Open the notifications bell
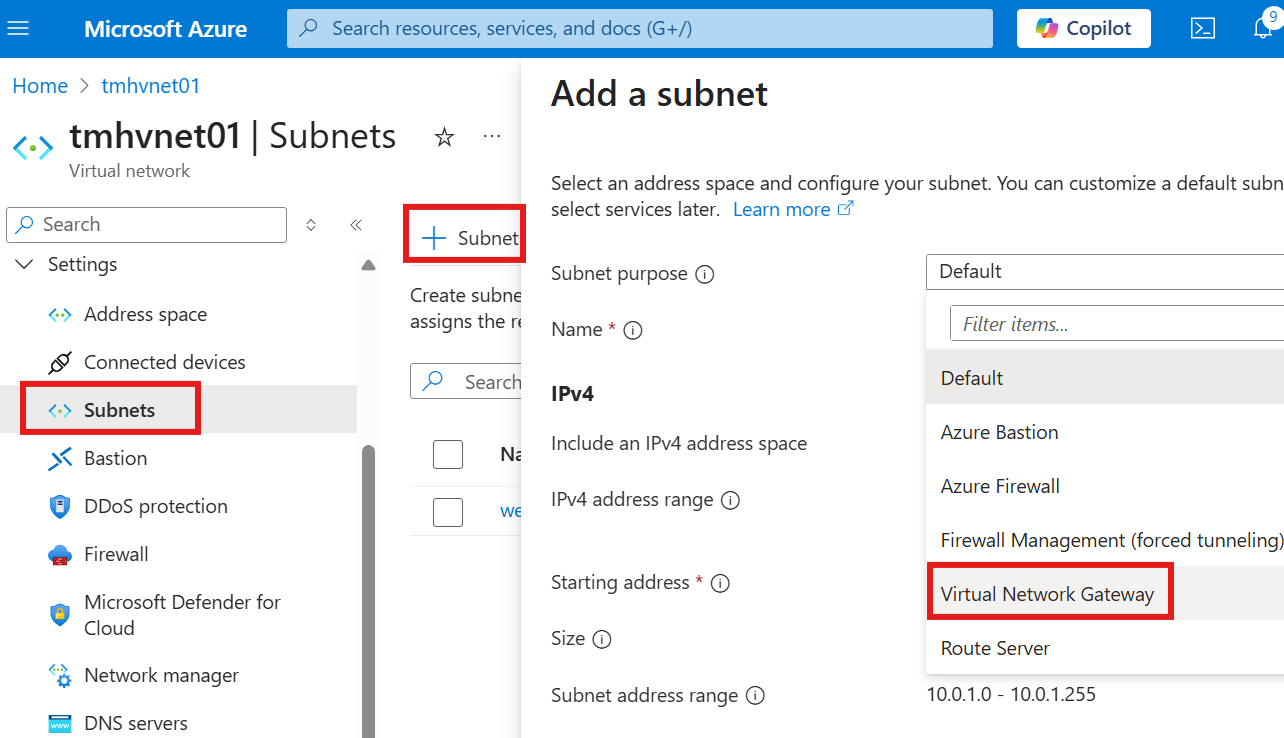1284x738 pixels. 1263,28
